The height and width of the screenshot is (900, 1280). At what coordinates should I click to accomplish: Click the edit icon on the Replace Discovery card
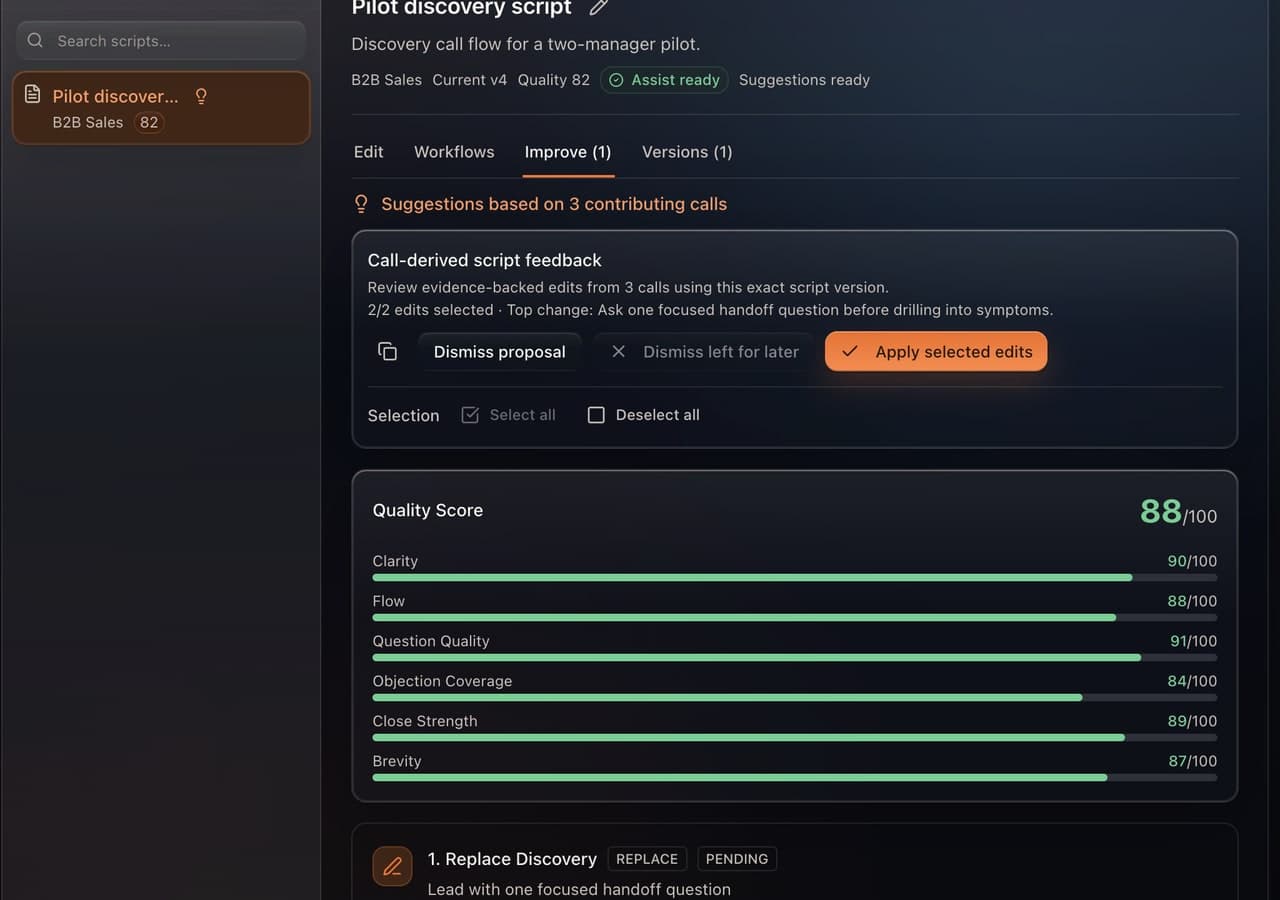point(392,866)
